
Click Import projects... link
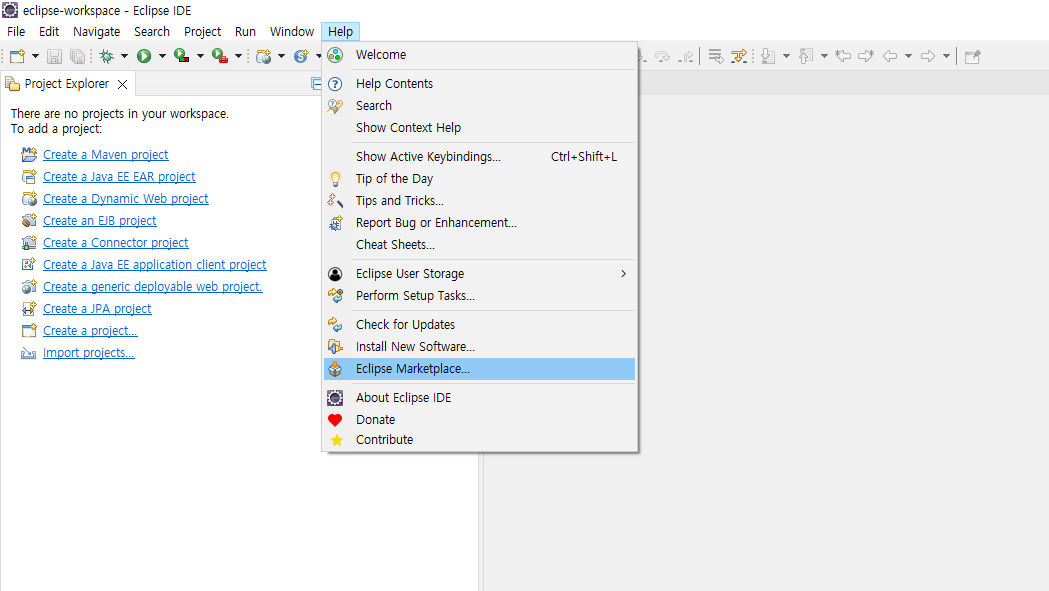pyautogui.click(x=88, y=353)
